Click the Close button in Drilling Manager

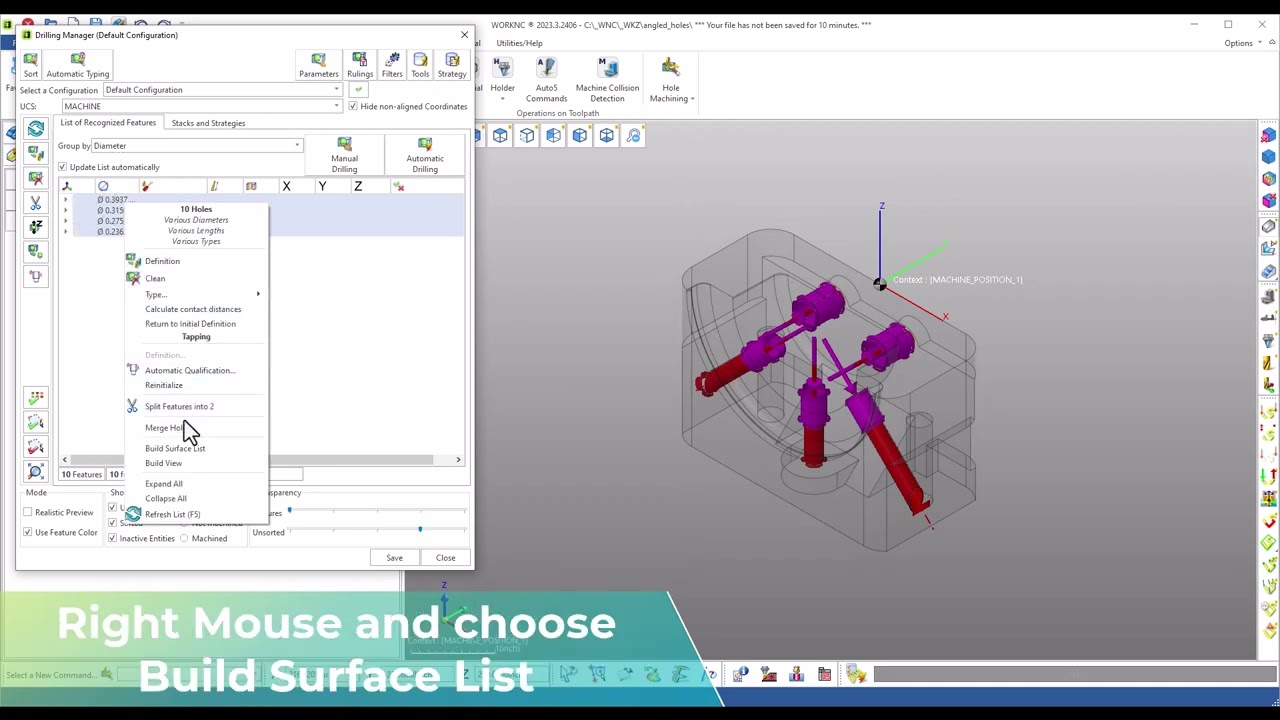pos(445,558)
